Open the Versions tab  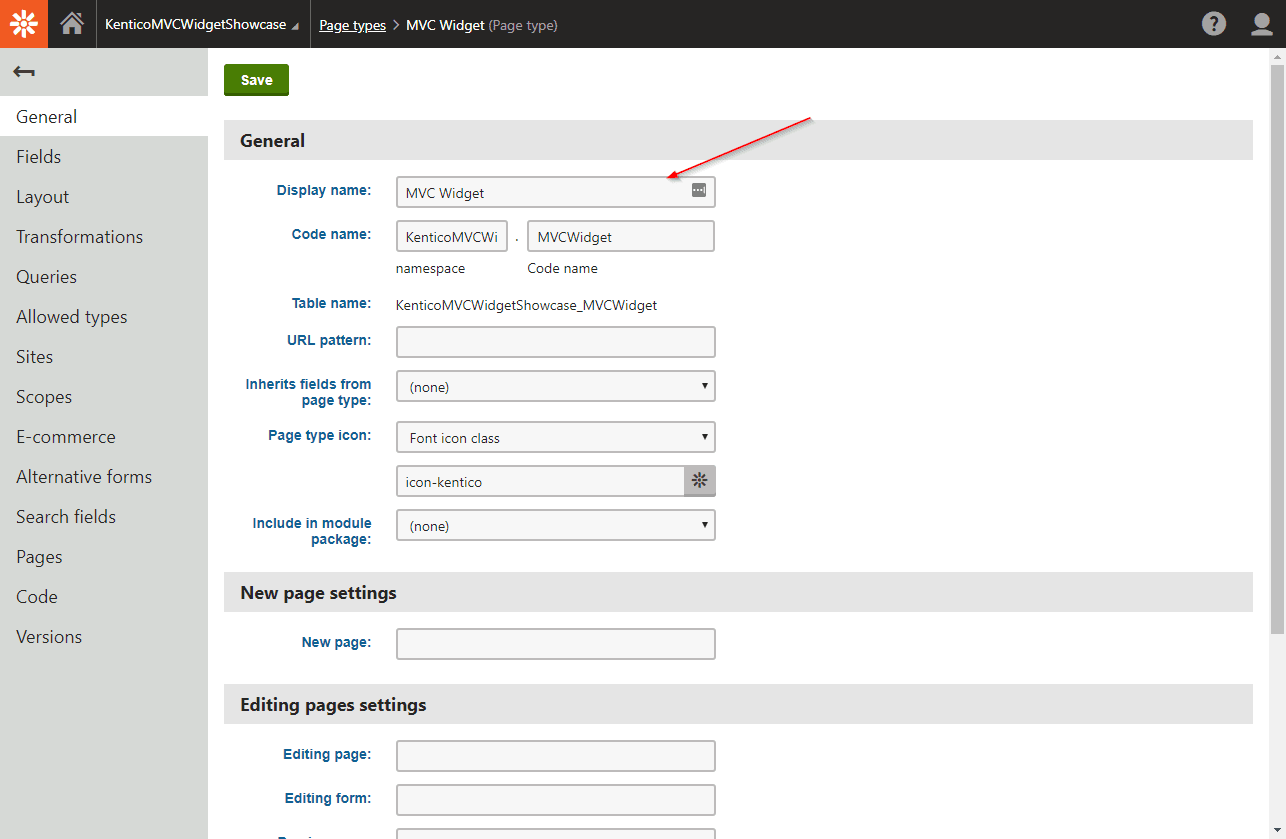point(104,636)
